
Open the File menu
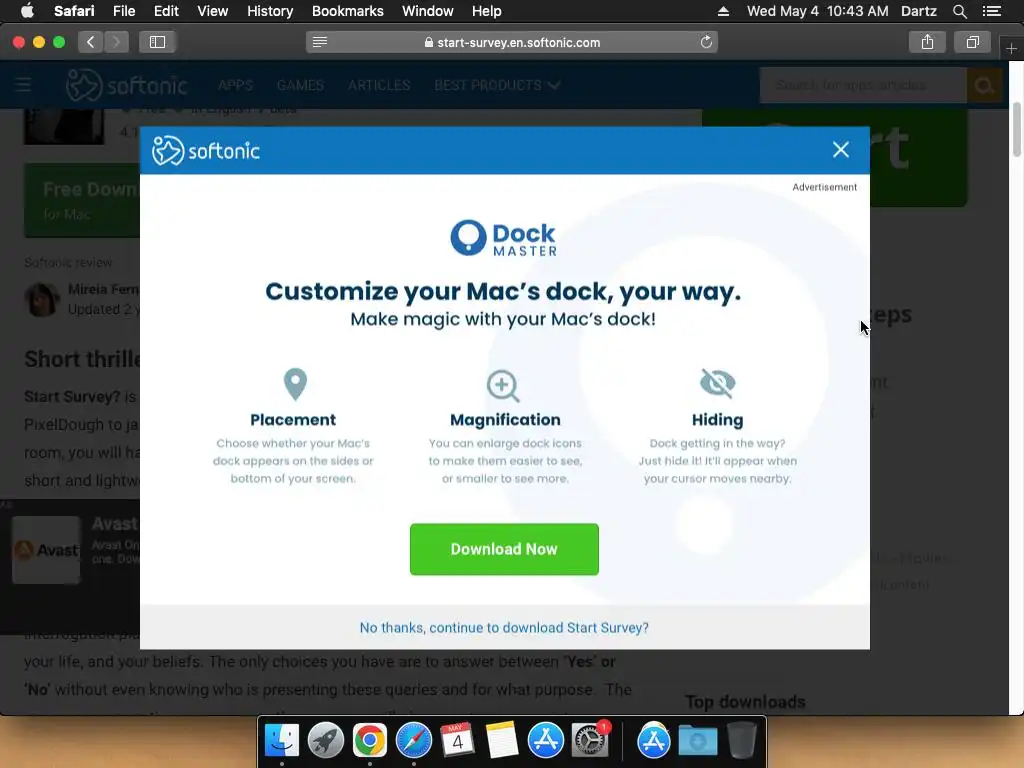coord(123,11)
